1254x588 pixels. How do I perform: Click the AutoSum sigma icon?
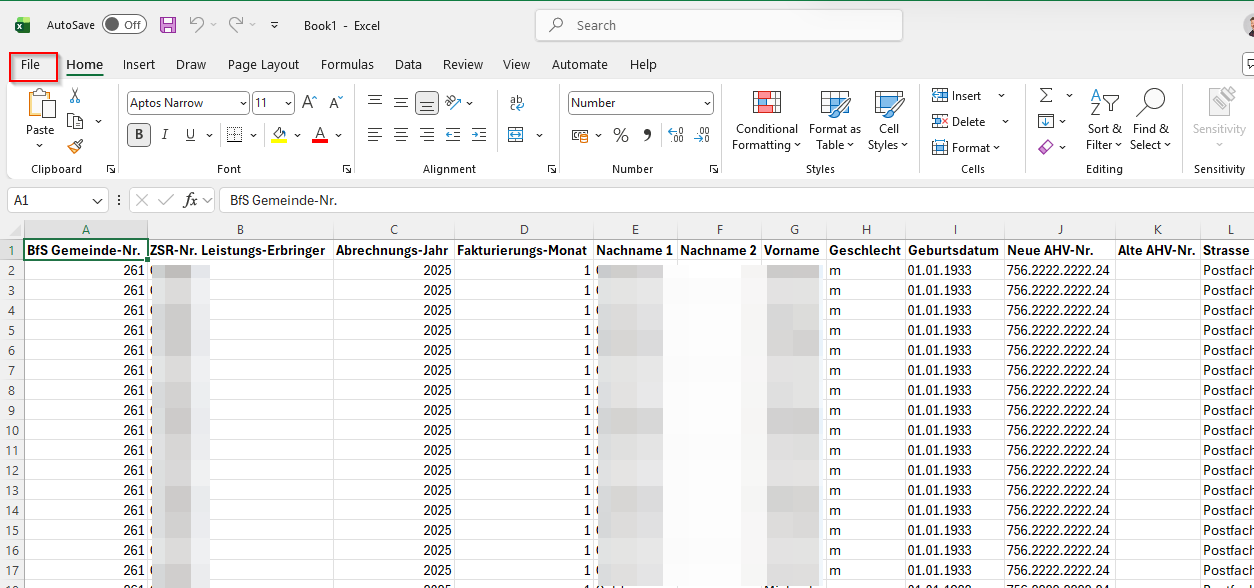pos(1046,95)
